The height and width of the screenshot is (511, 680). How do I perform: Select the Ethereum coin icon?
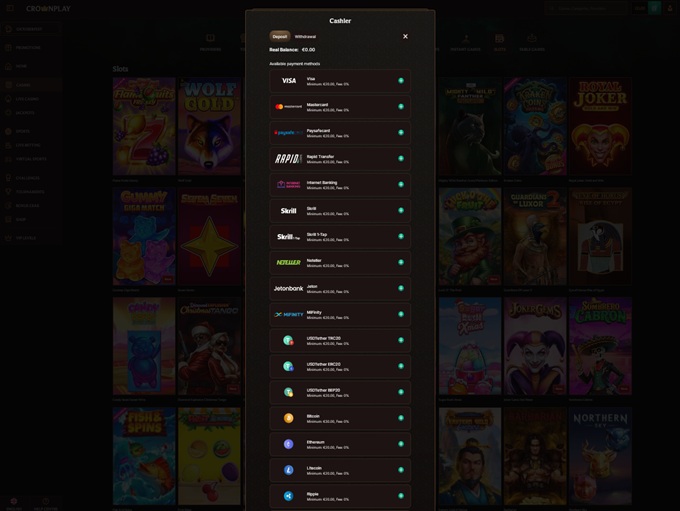(x=288, y=444)
